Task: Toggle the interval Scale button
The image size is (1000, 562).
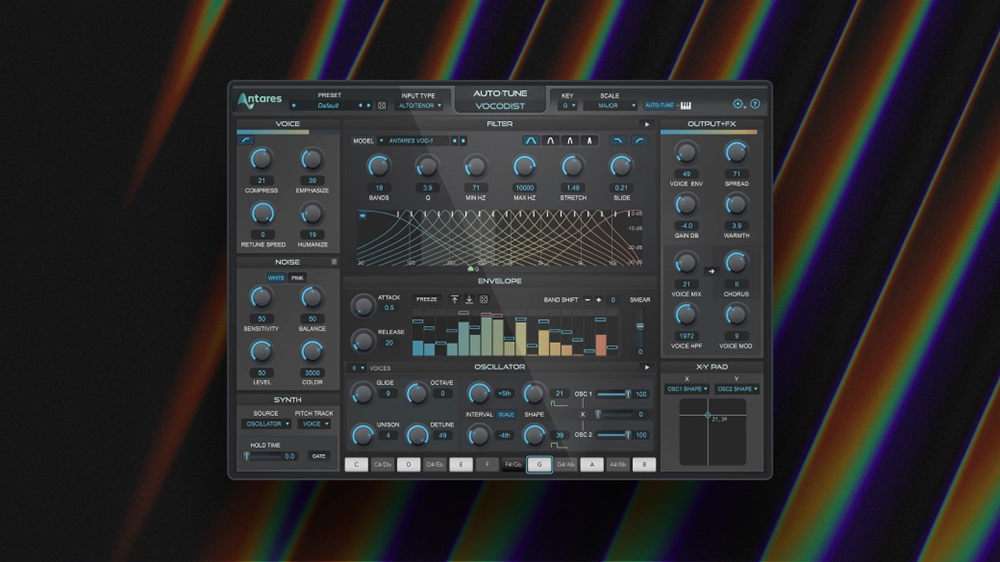Action: point(506,415)
